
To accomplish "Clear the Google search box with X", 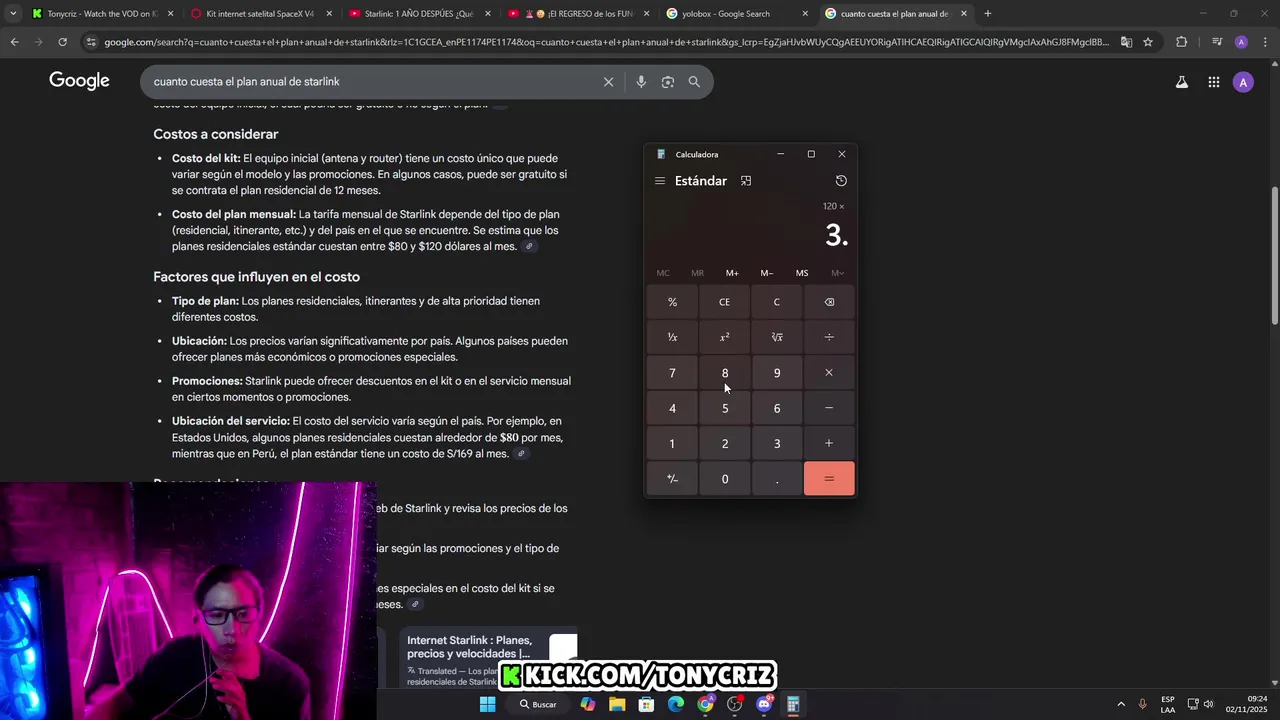I will [x=608, y=82].
